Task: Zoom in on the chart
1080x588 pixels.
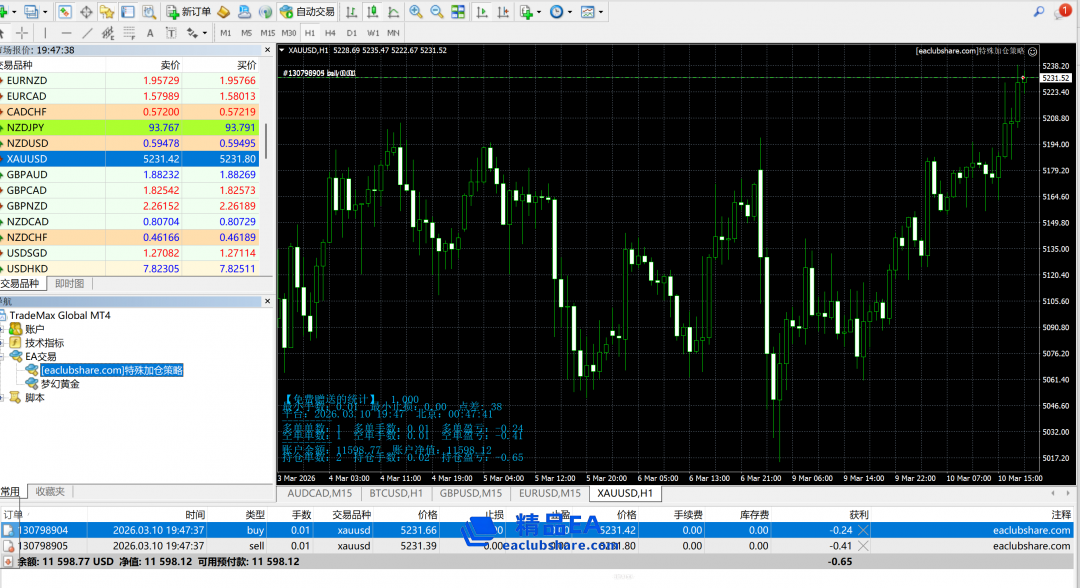Action: point(415,12)
